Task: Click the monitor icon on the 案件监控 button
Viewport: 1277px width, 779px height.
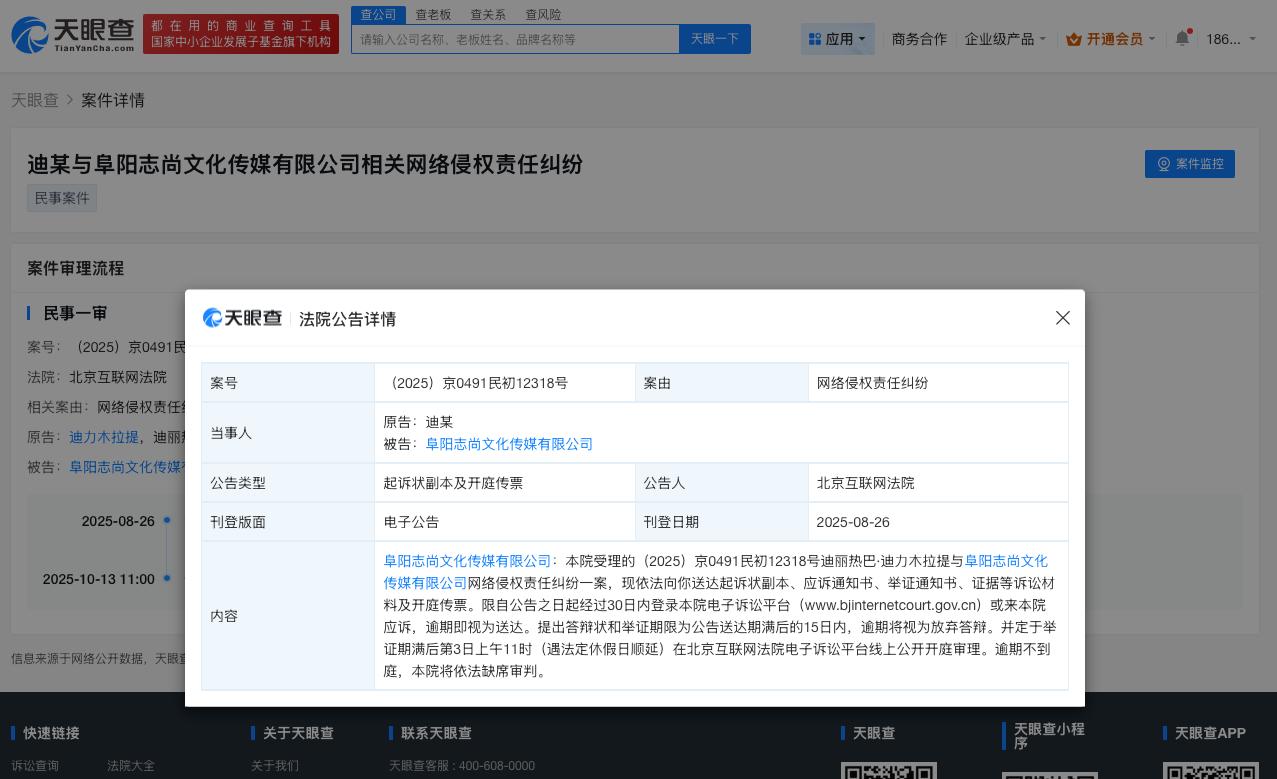Action: pyautogui.click(x=1162, y=163)
